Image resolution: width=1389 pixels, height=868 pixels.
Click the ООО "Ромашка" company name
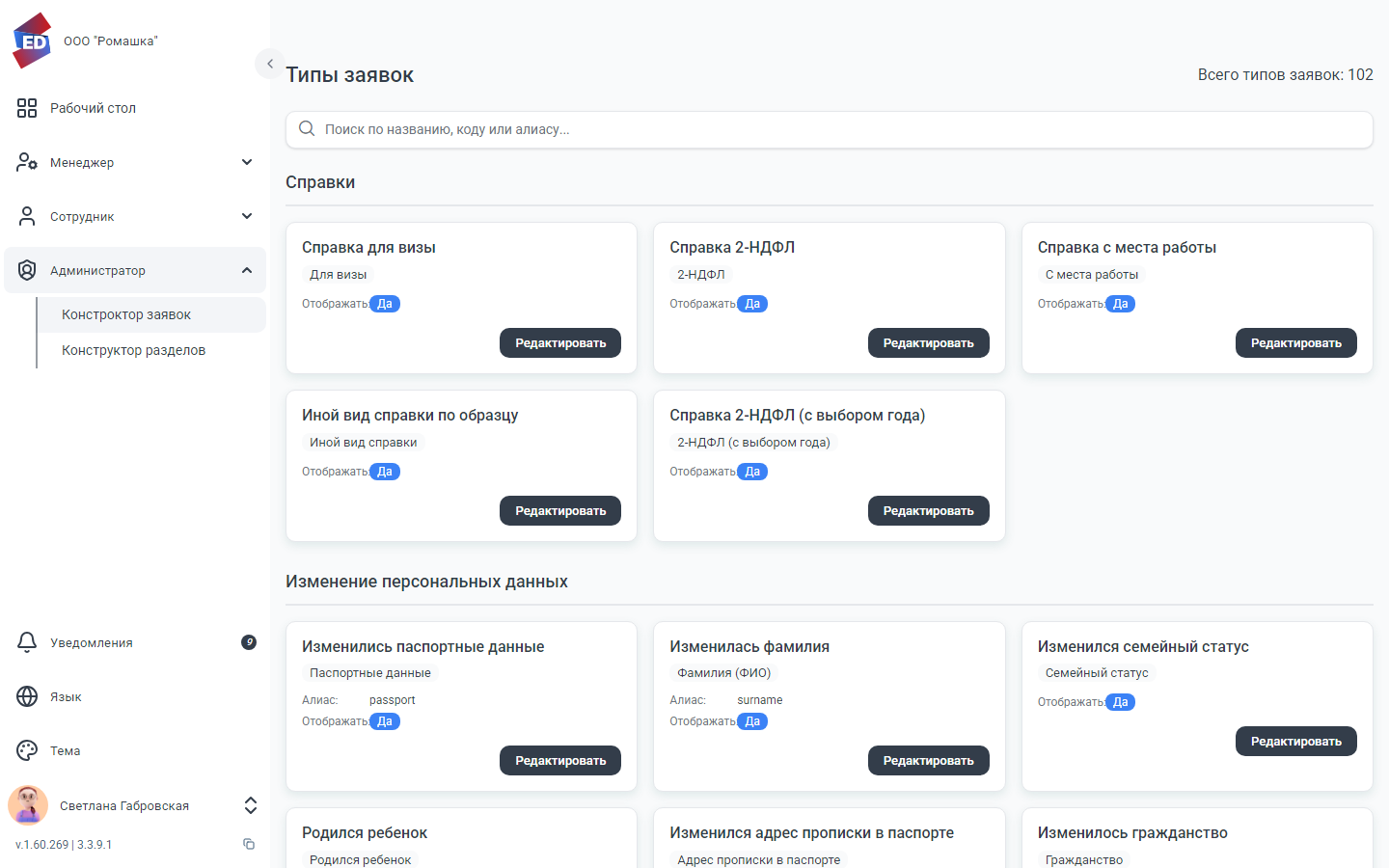[111, 41]
